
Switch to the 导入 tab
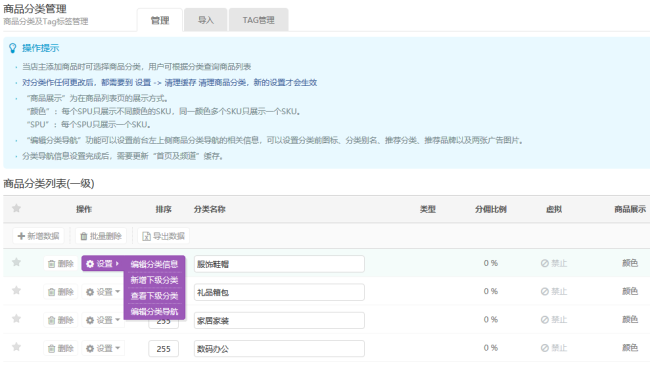(x=206, y=20)
